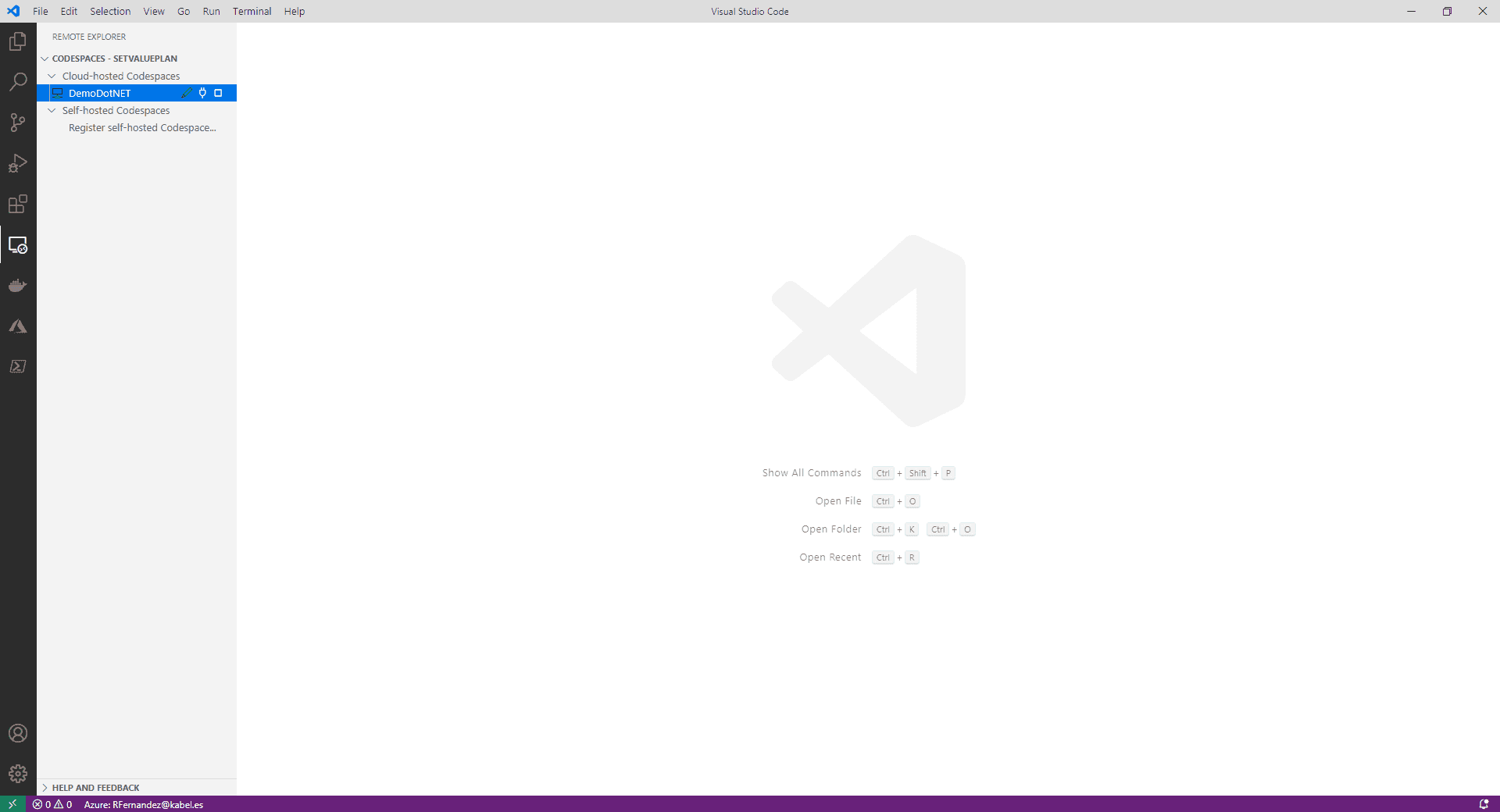Select the DemoDotNET codespace

(x=137, y=93)
